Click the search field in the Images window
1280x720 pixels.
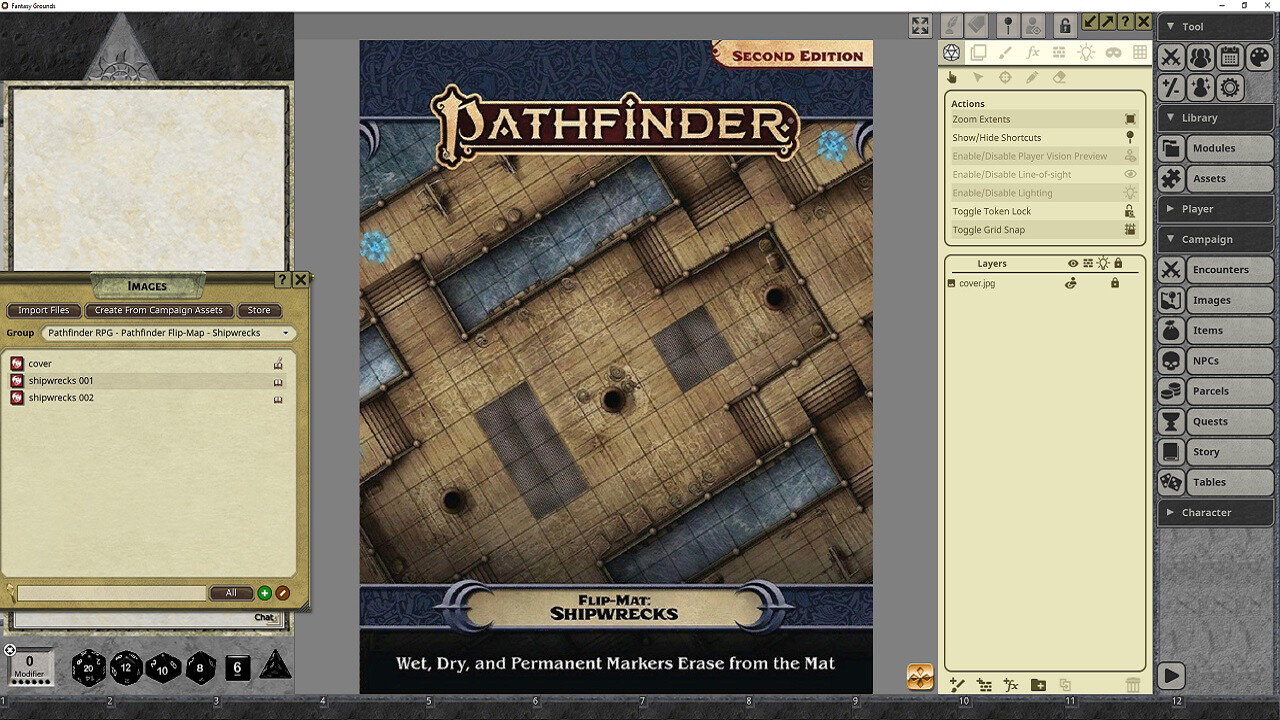pos(110,592)
